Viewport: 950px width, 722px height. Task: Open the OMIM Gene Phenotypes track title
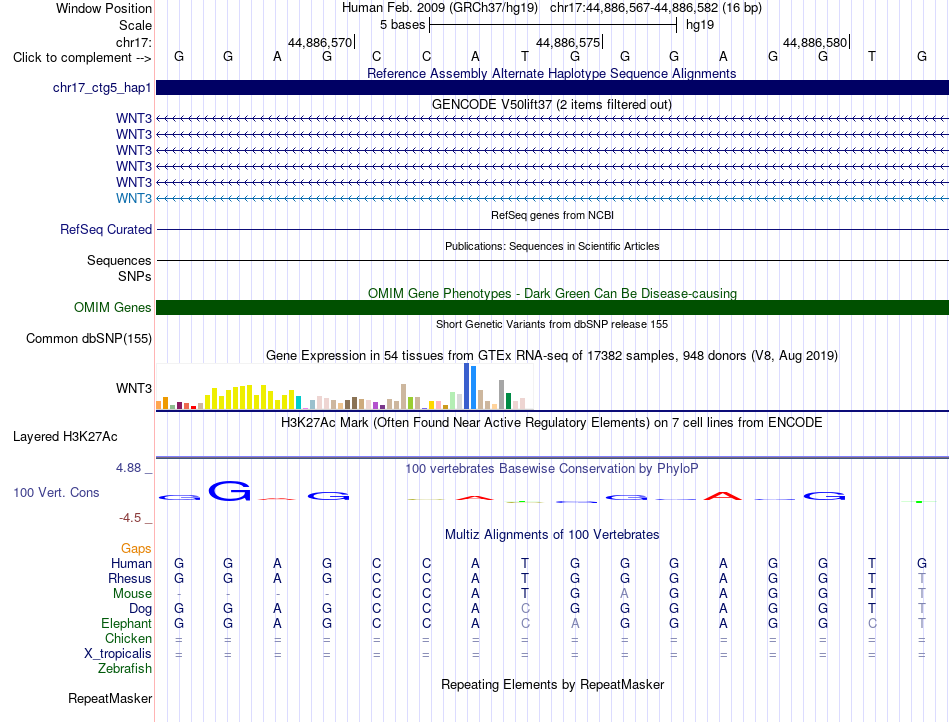click(552, 293)
